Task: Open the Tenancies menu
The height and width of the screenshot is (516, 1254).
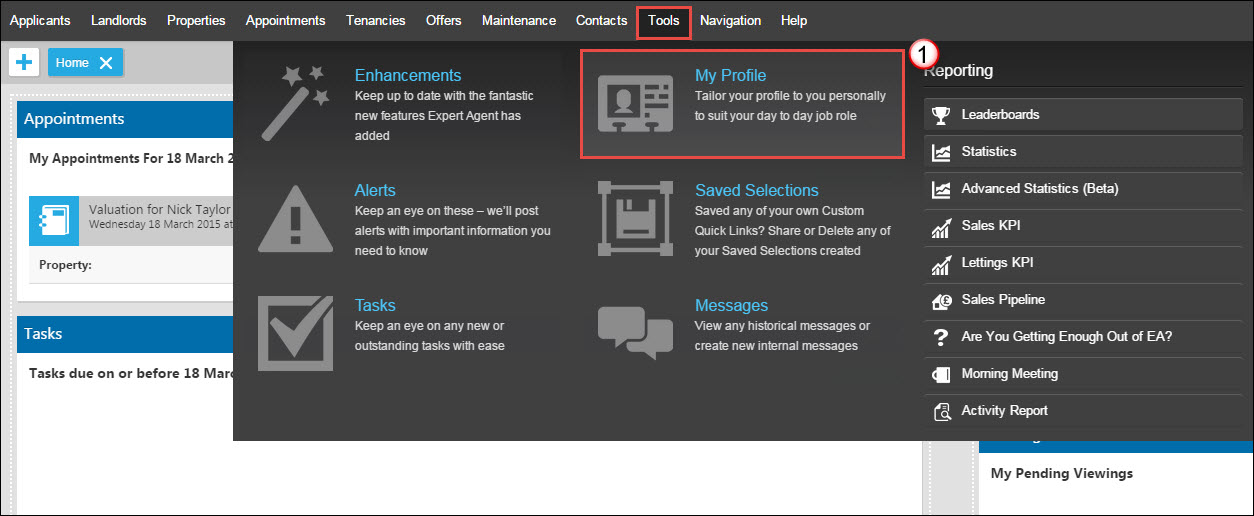Action: click(x=376, y=20)
